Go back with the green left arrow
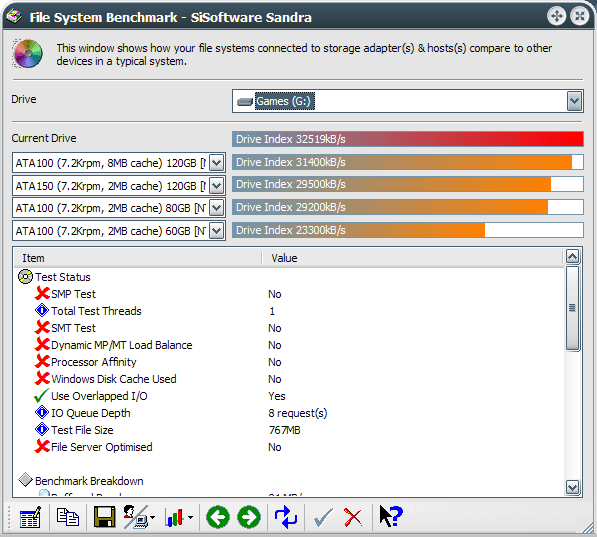597x537 pixels. tap(218, 517)
